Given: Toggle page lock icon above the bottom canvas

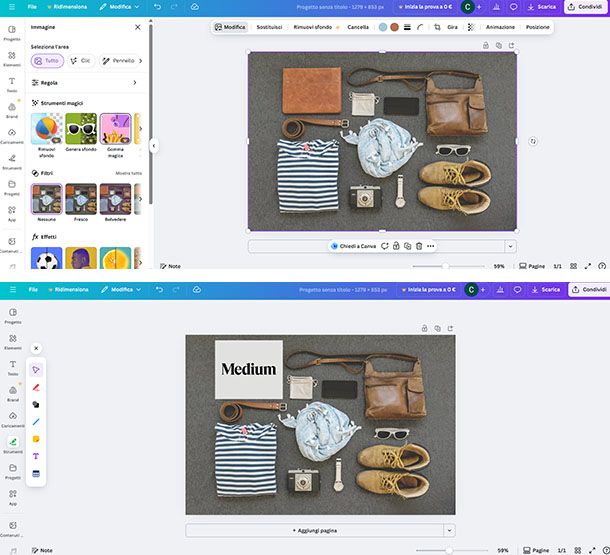Looking at the screenshot, I should pos(424,328).
